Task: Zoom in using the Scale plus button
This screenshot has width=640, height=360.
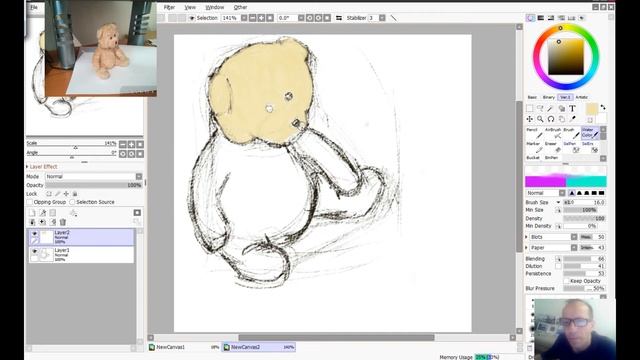Action: point(131,144)
